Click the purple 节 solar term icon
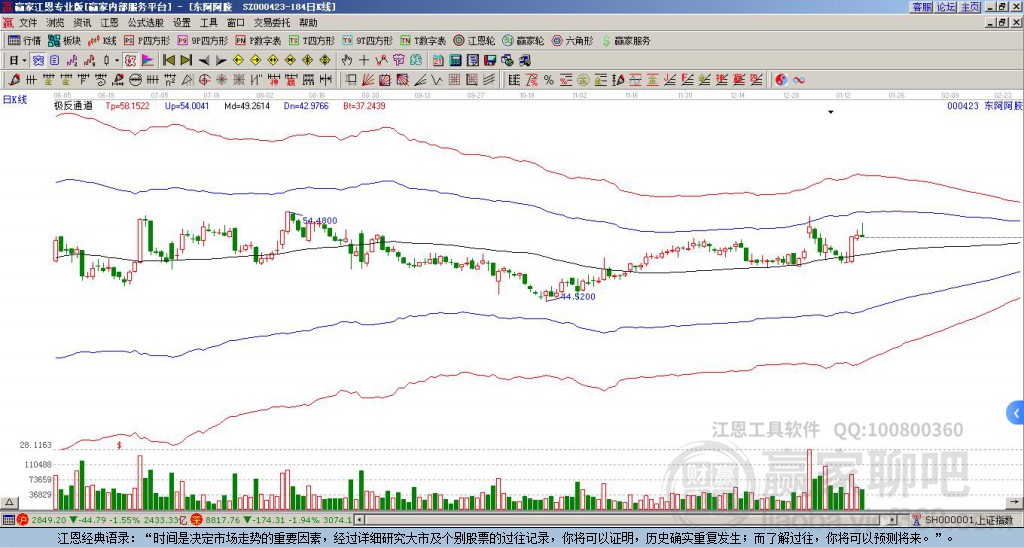The image size is (1024, 548). [x=398, y=60]
